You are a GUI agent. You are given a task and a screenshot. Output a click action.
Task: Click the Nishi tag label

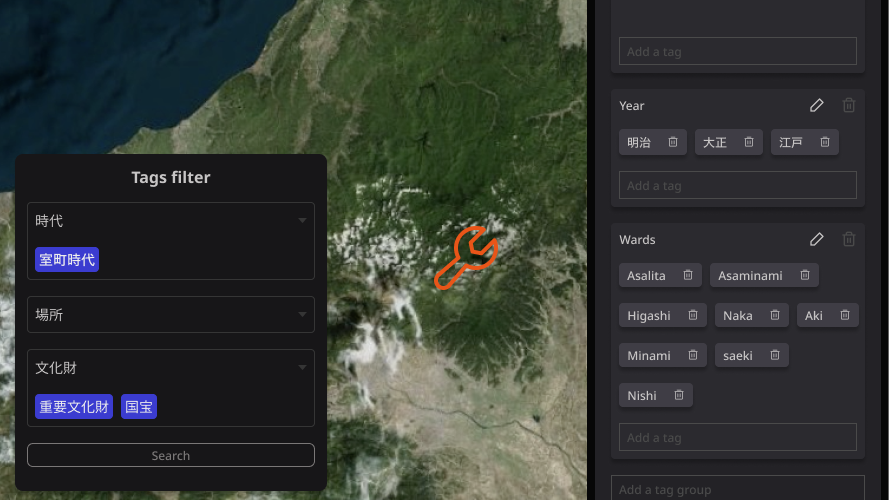point(642,396)
